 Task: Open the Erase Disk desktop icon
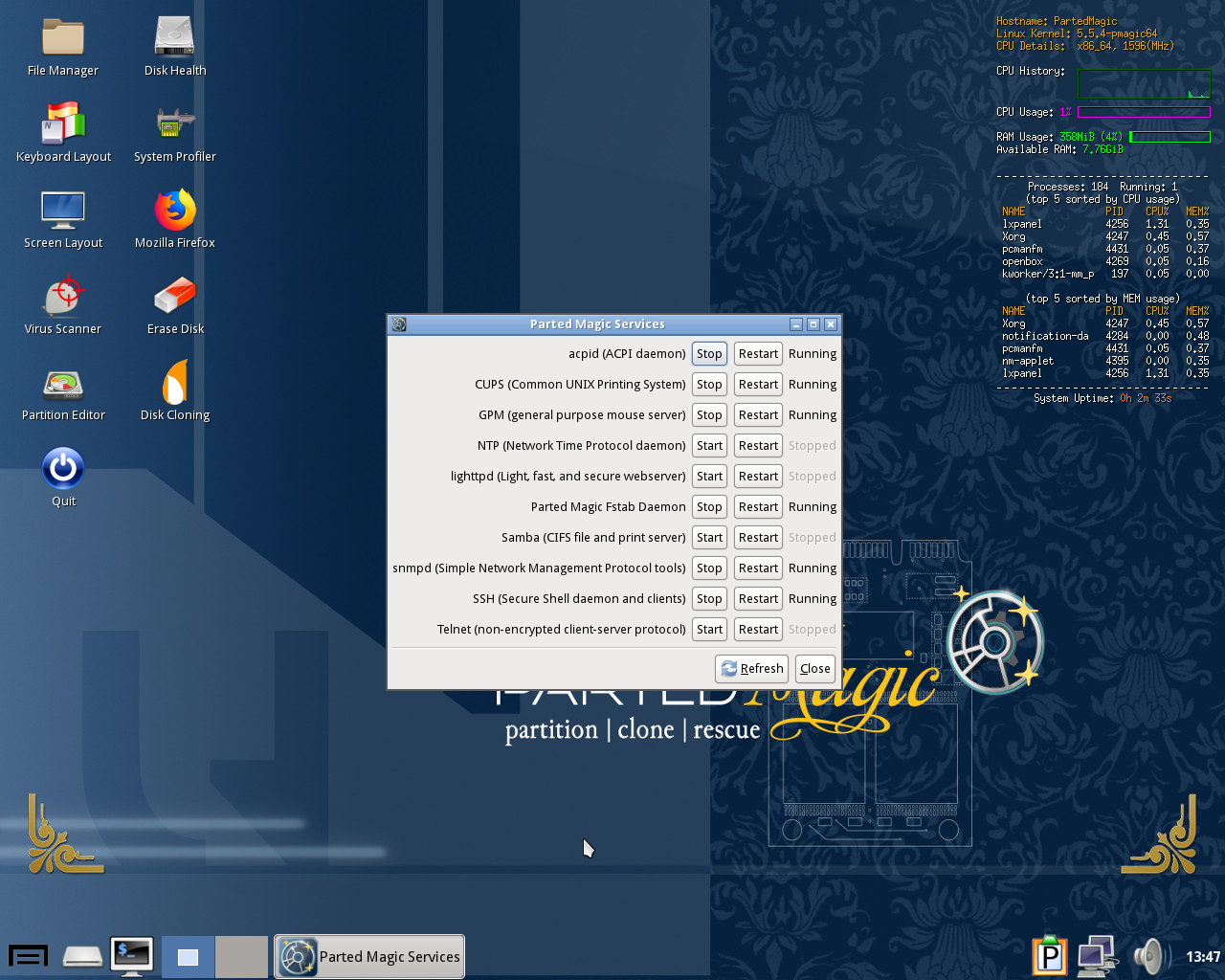click(x=175, y=299)
